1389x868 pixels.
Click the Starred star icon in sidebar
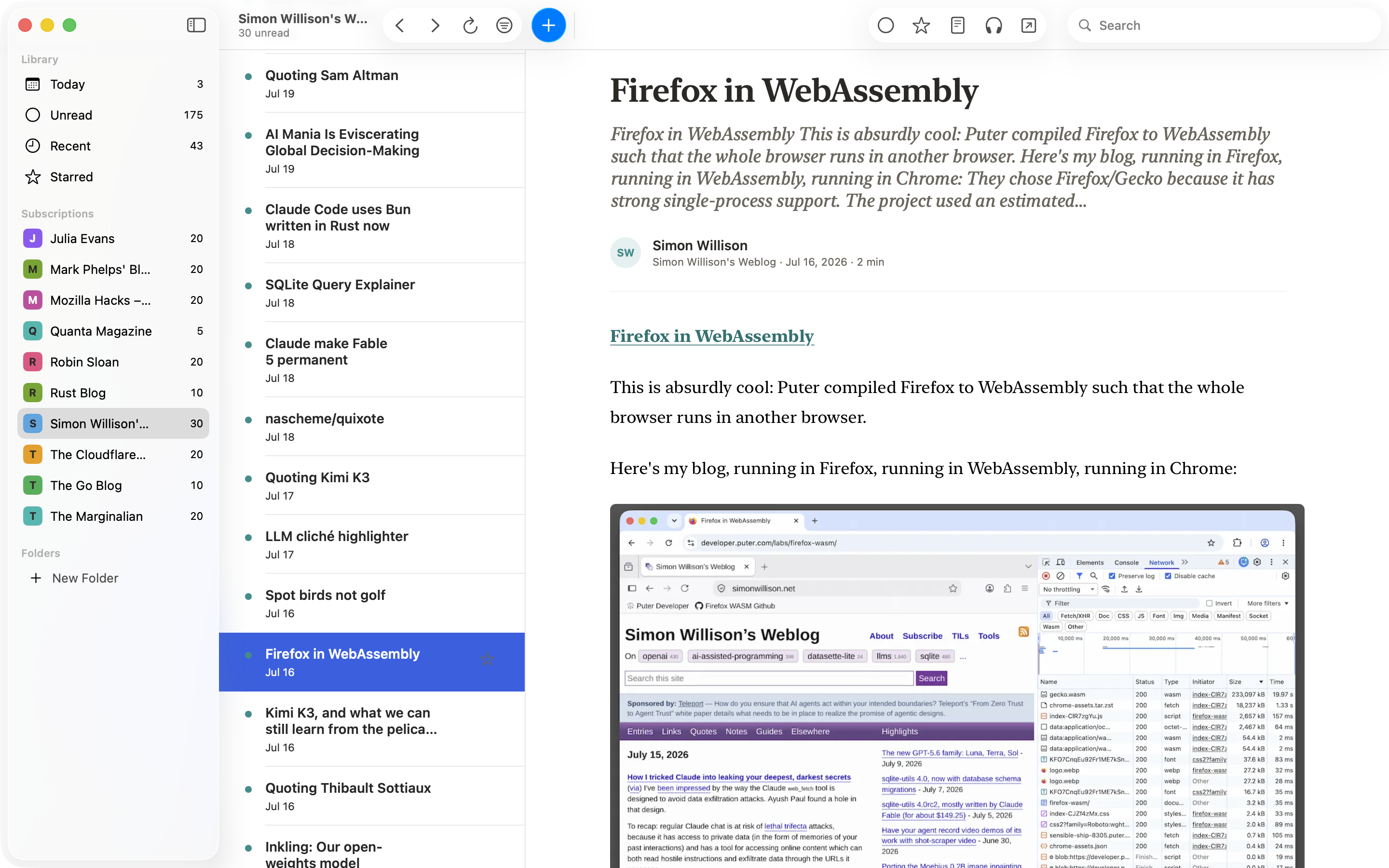tap(33, 177)
